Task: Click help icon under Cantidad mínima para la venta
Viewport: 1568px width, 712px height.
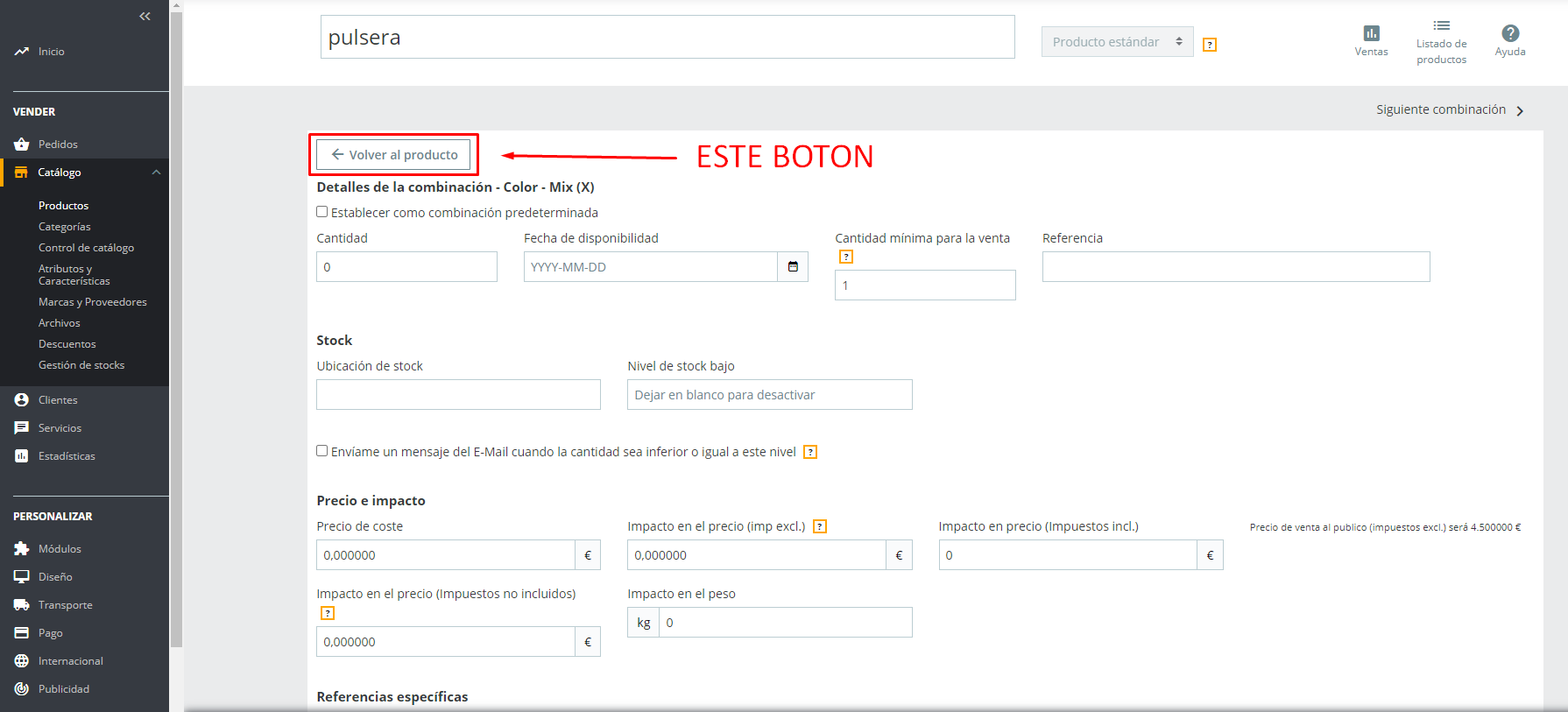Action: [x=846, y=257]
